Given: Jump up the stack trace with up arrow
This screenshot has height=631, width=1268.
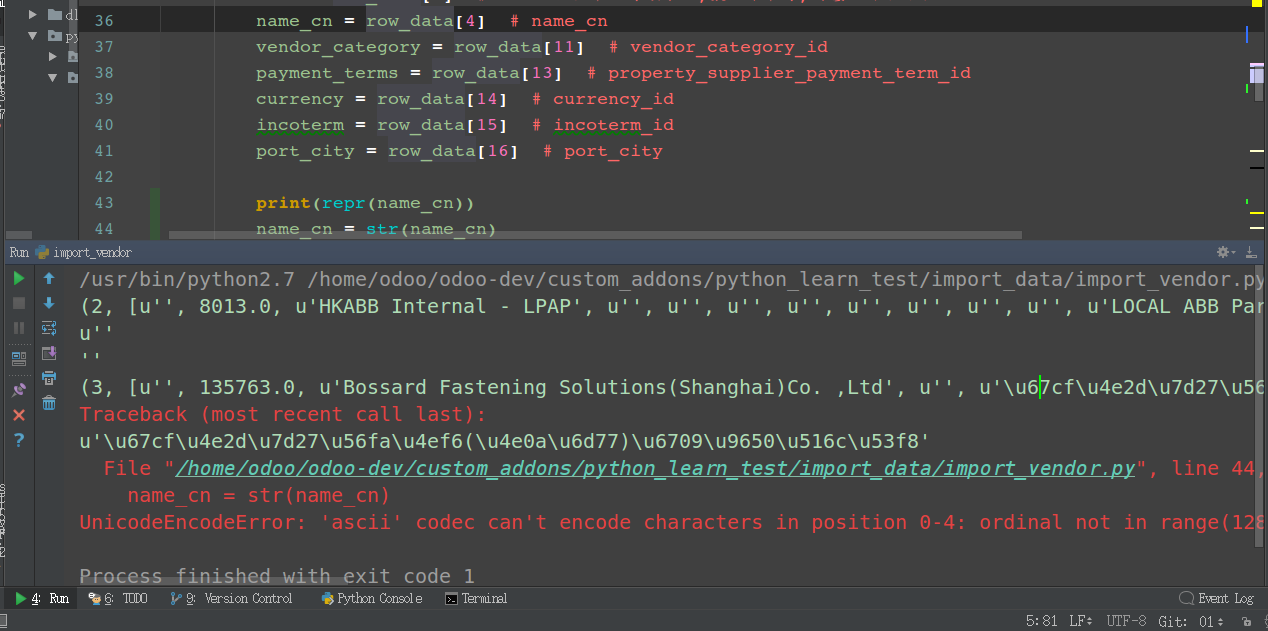Looking at the screenshot, I should 48,278.
